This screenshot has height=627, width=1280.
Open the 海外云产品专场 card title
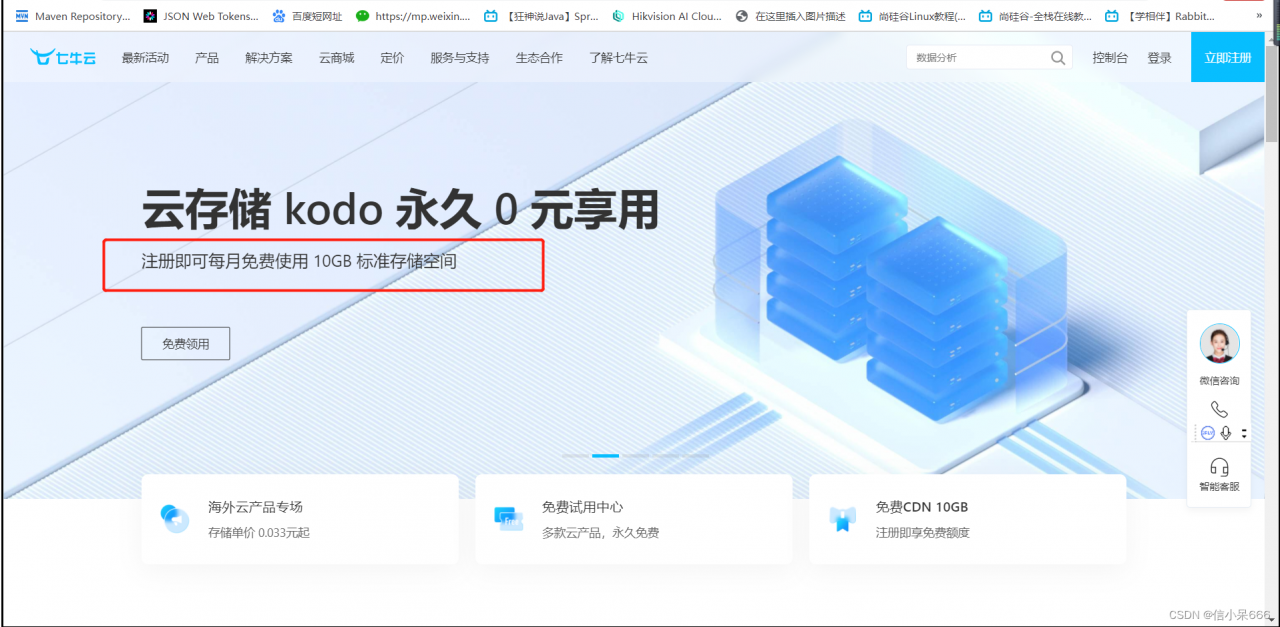click(x=255, y=507)
